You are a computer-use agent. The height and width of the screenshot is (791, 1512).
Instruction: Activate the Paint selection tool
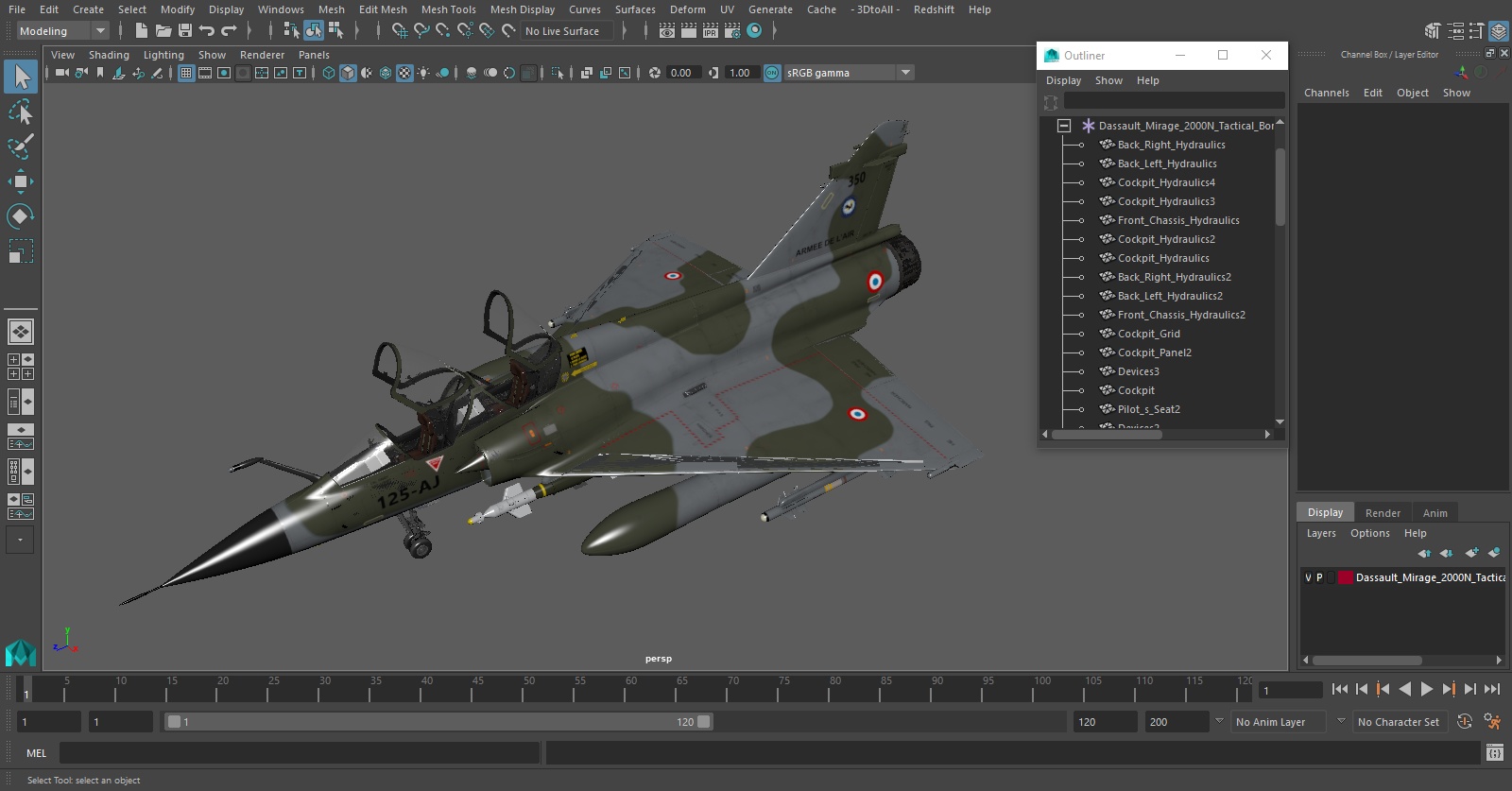click(21, 146)
